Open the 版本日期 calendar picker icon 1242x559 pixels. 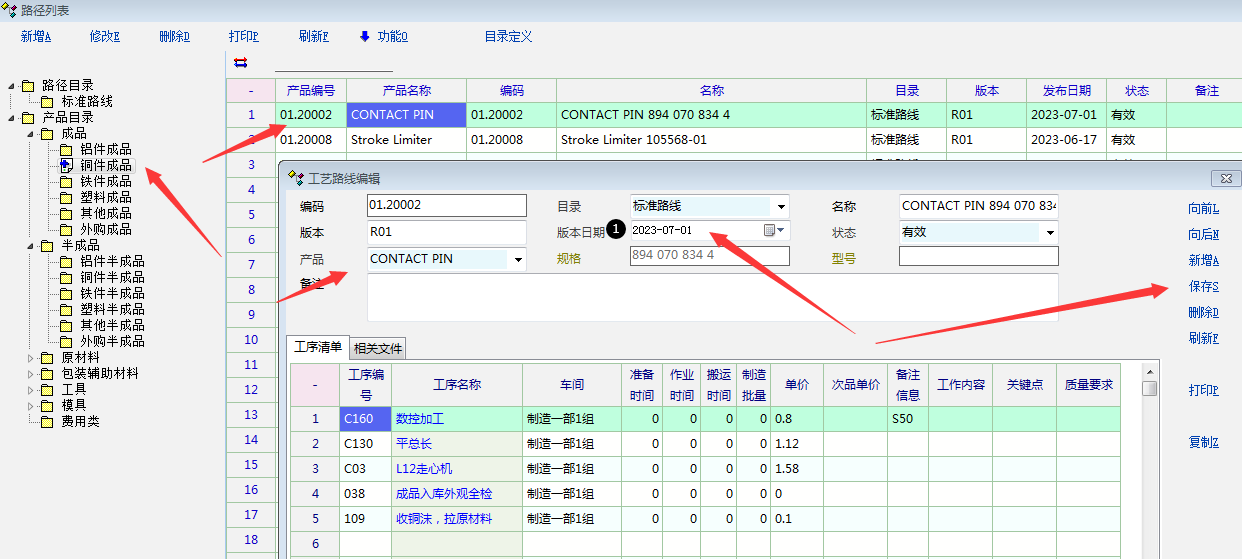coord(769,230)
